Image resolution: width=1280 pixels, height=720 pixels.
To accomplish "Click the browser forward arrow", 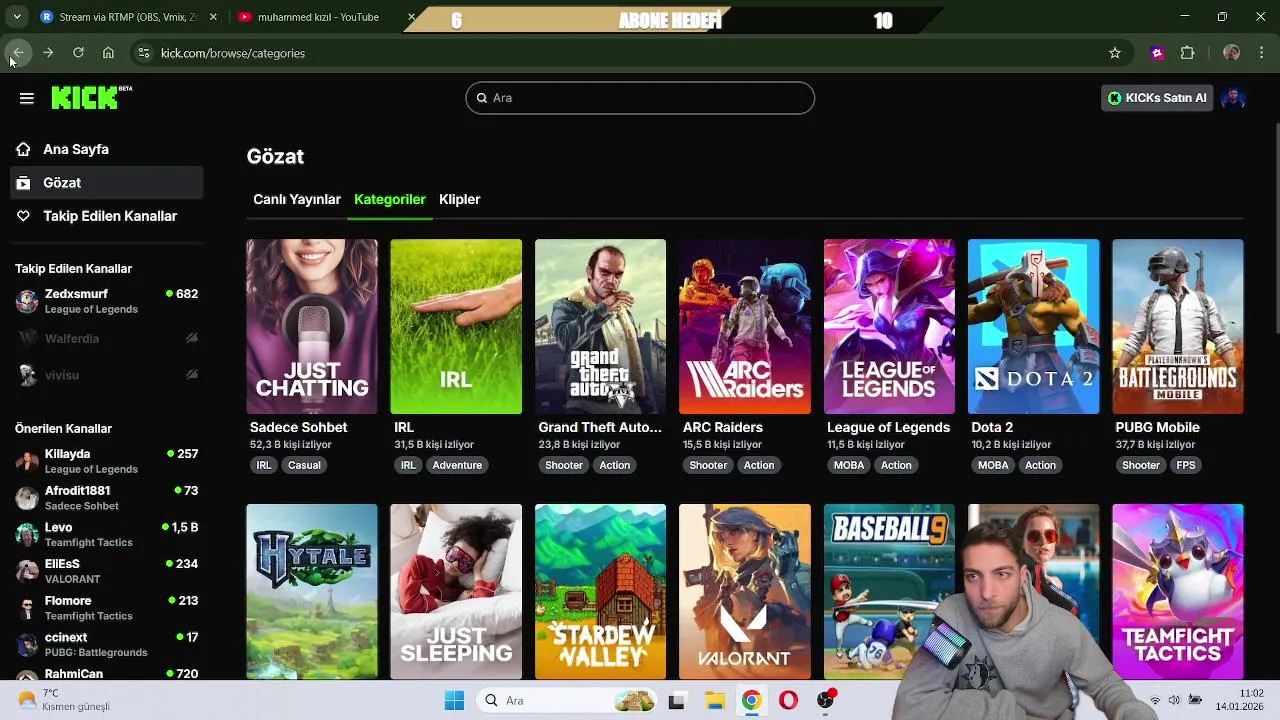I will [x=48, y=53].
